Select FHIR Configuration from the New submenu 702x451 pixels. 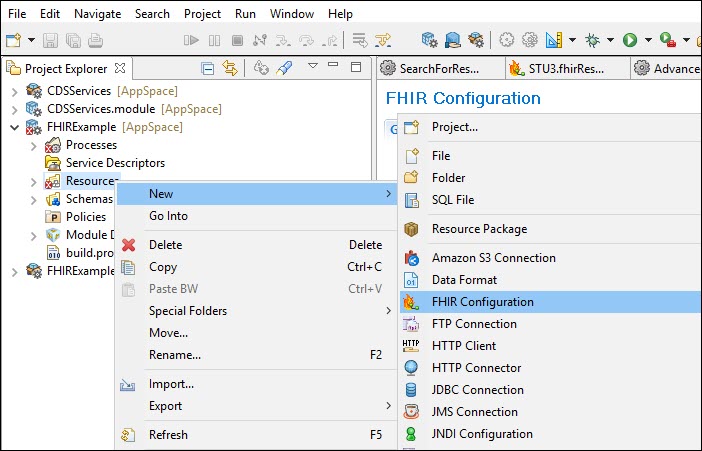click(x=482, y=302)
